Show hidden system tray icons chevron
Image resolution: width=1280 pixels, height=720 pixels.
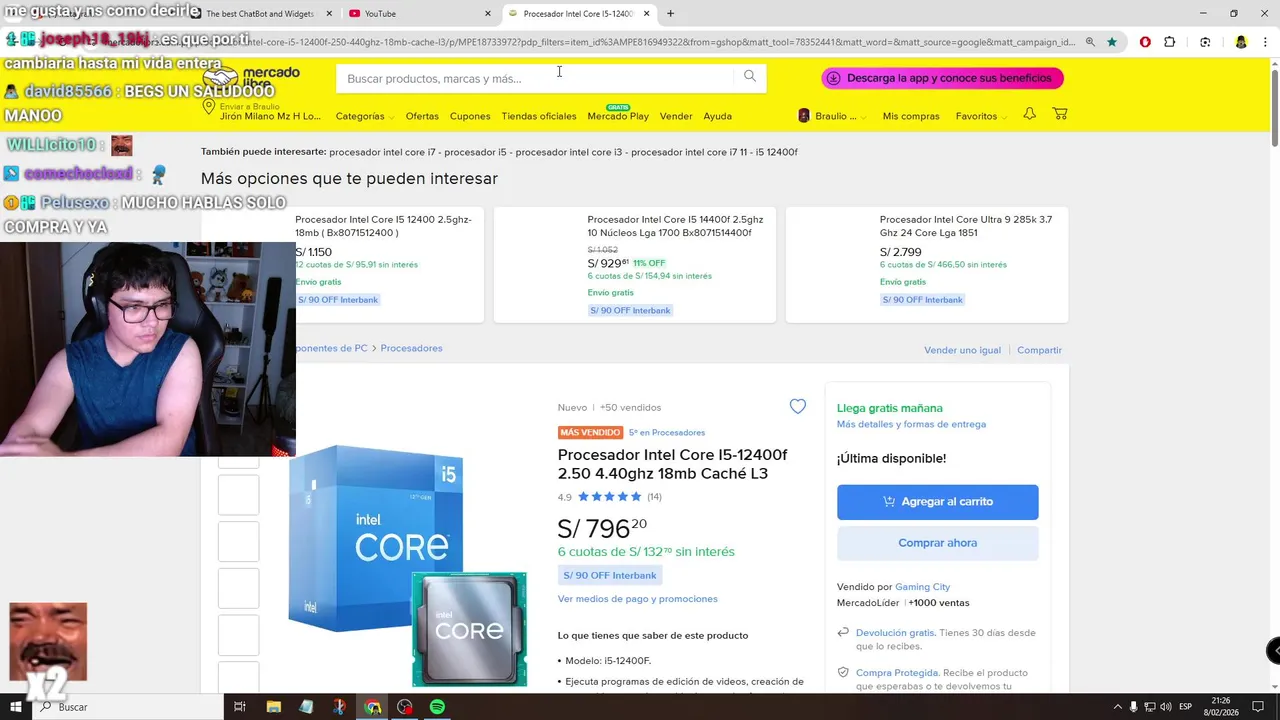(1118, 707)
